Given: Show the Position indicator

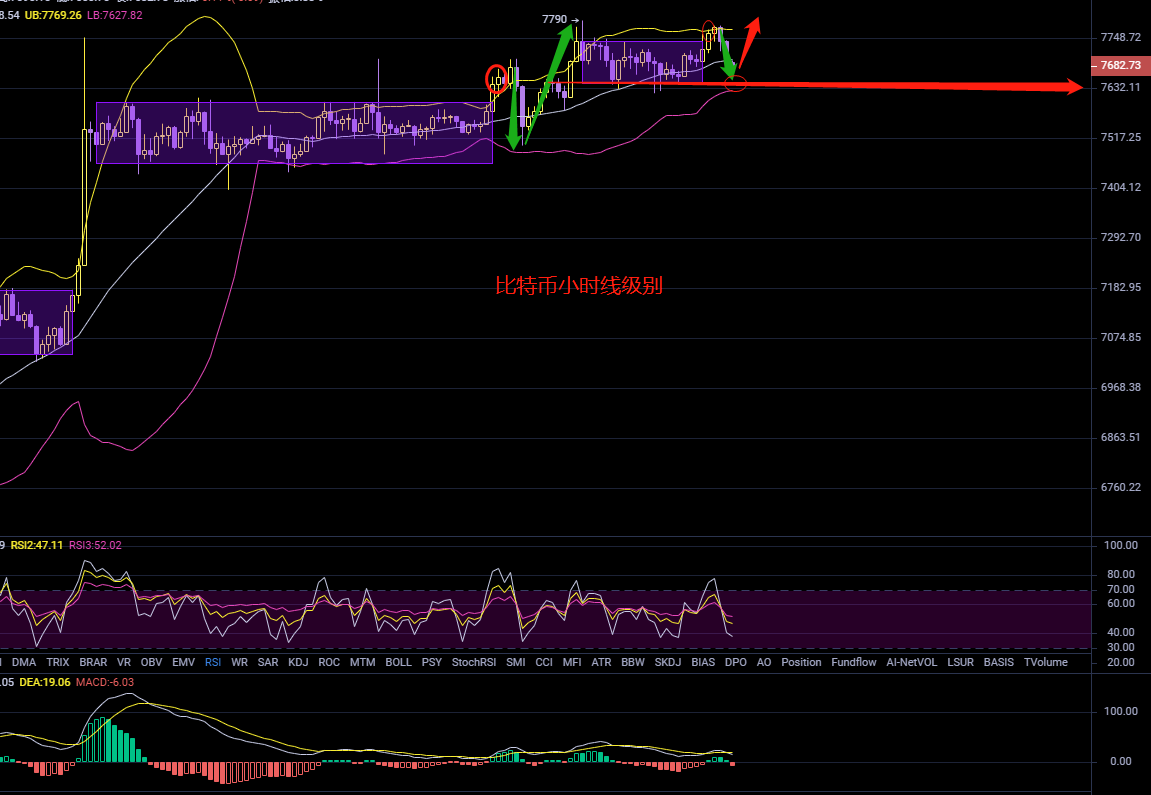Looking at the screenshot, I should 801,662.
